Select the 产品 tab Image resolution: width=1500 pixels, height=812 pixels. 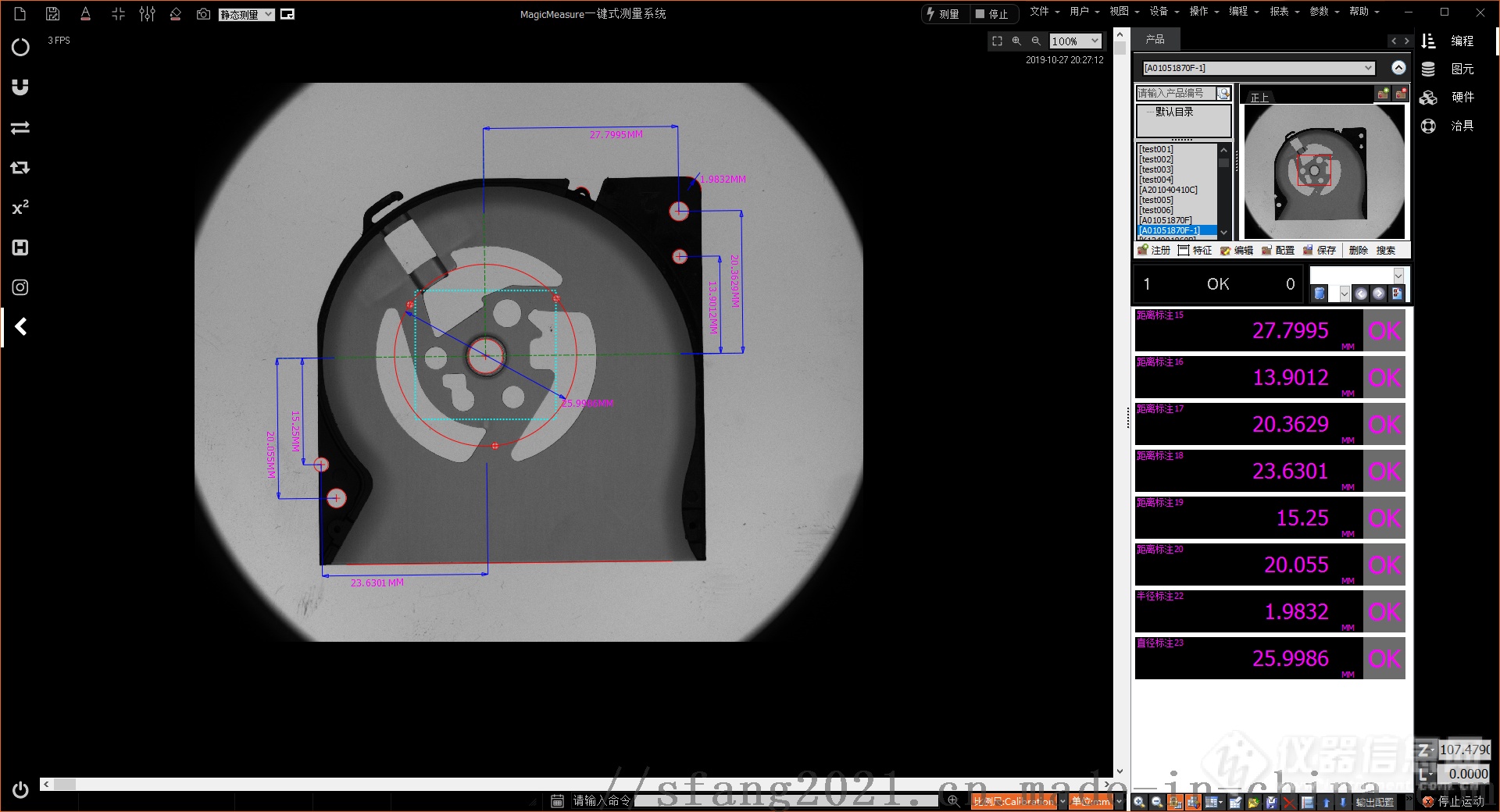point(1155,39)
